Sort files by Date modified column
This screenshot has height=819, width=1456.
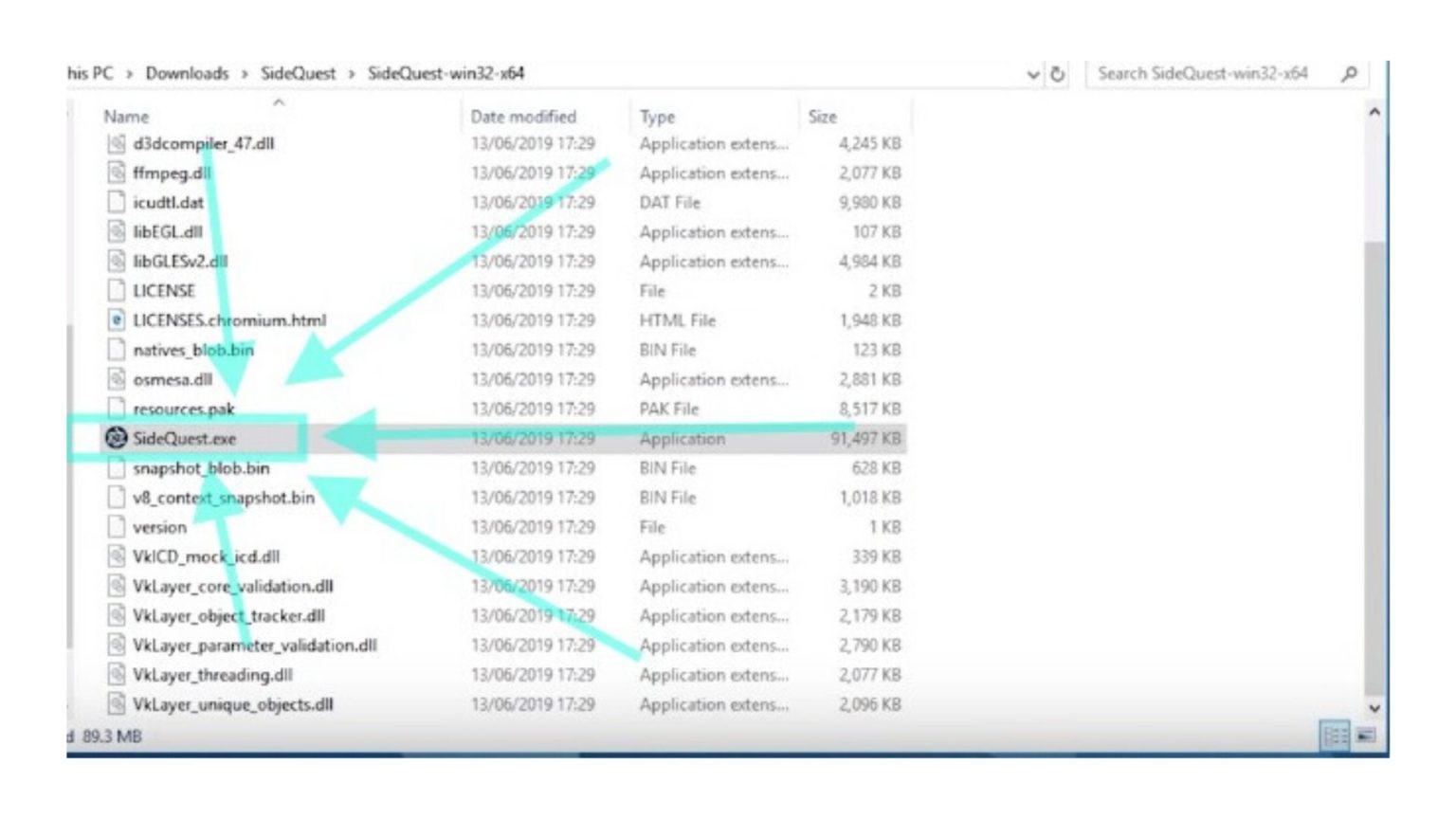tap(523, 117)
